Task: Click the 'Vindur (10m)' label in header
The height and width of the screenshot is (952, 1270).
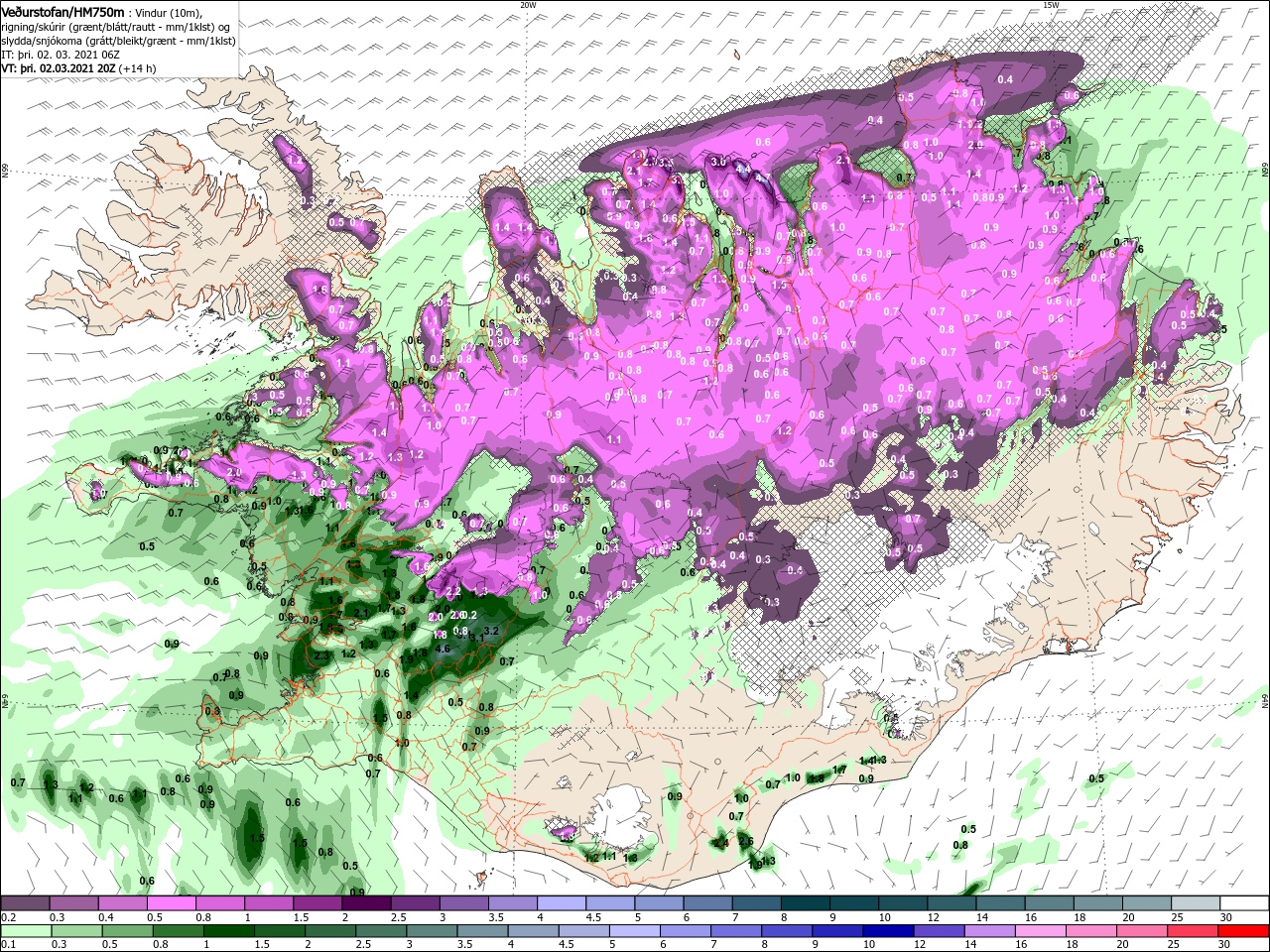Action: [167, 13]
